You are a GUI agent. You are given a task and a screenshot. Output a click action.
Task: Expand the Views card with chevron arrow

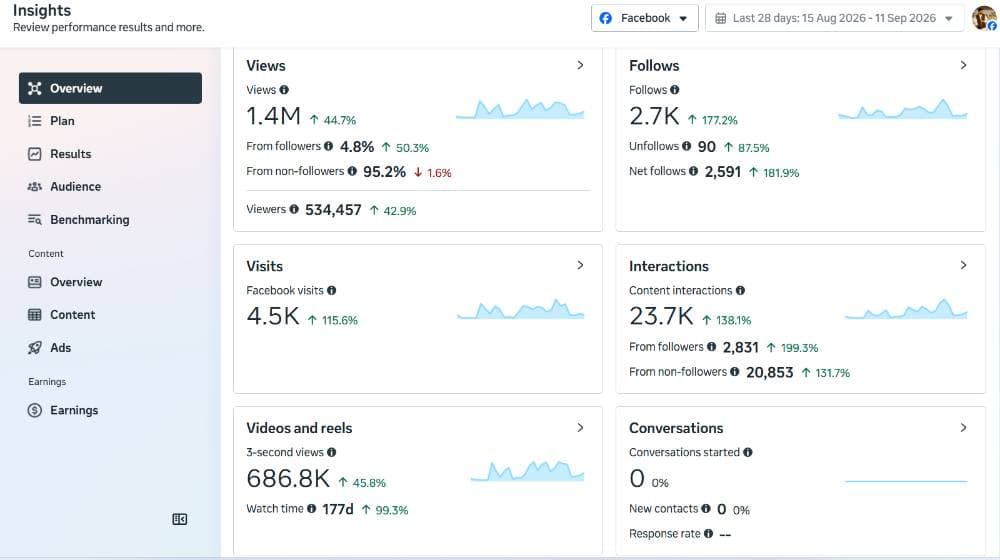580,65
